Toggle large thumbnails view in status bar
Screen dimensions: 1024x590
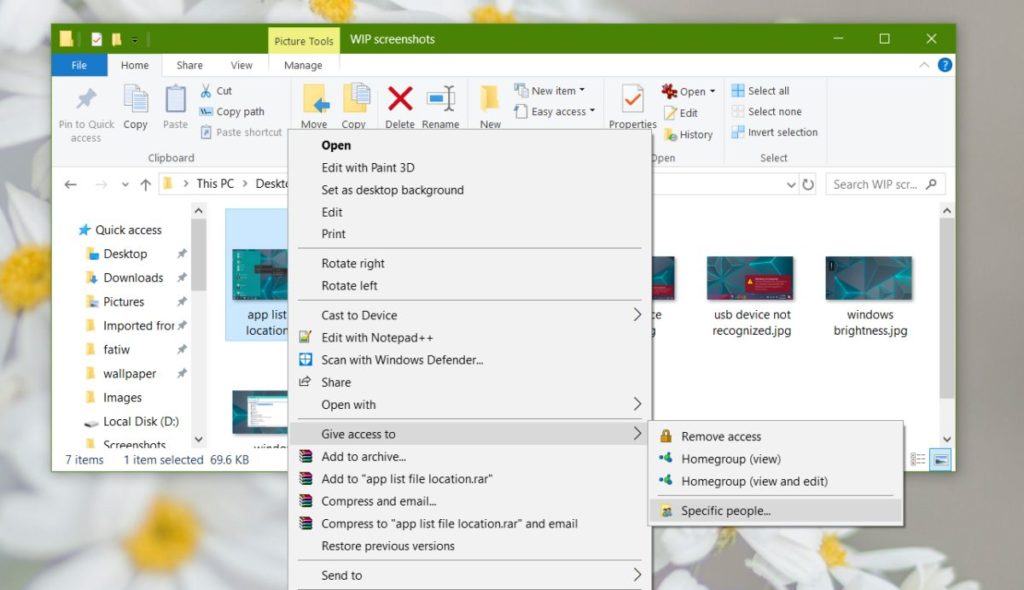click(x=938, y=459)
